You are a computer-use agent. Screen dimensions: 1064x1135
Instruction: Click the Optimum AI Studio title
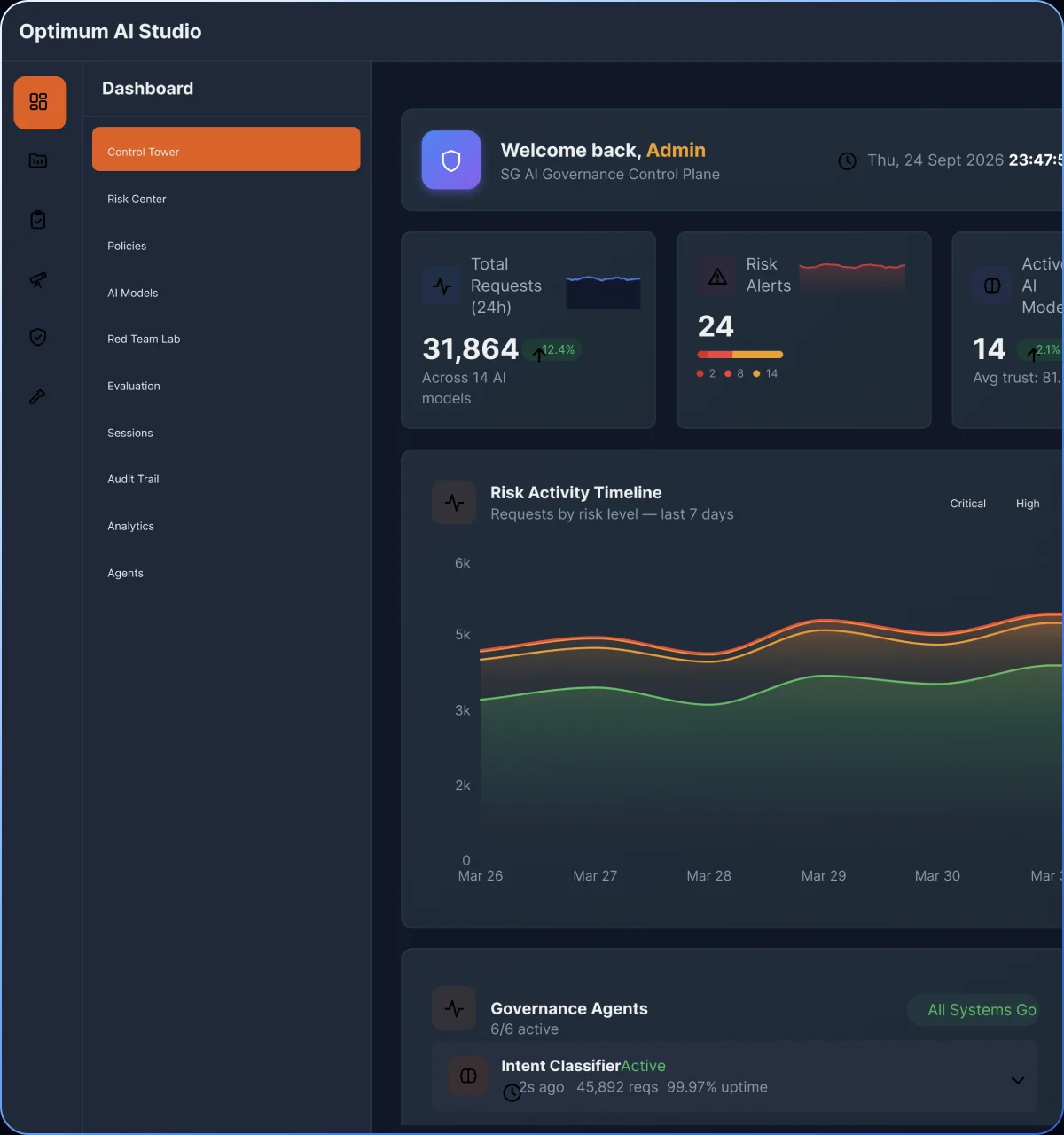coord(111,32)
